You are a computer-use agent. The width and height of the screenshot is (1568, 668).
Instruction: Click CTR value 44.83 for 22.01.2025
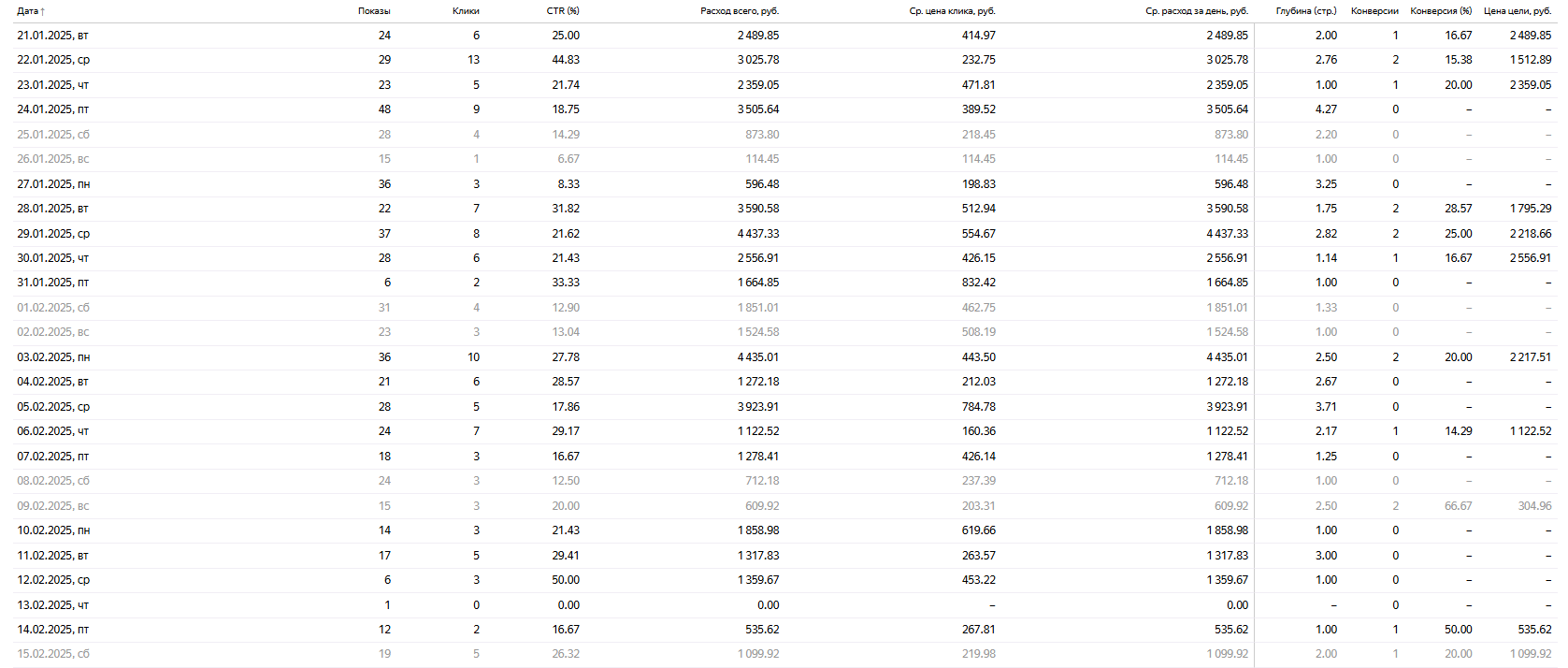[565, 60]
